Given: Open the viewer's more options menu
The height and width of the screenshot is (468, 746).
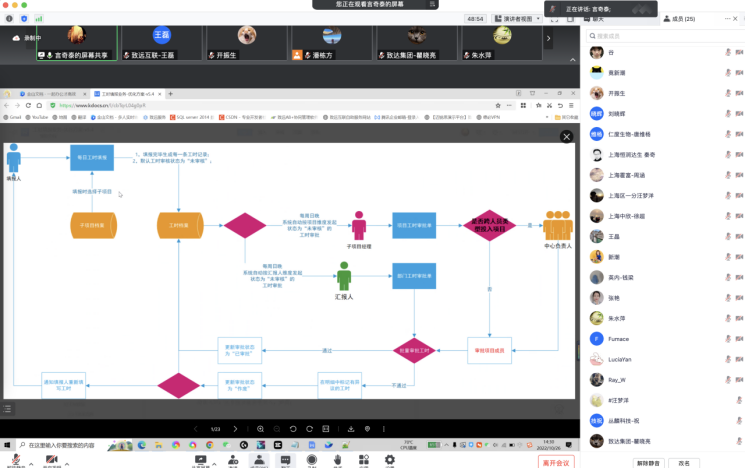Looking at the screenshot, I should click(x=383, y=429).
